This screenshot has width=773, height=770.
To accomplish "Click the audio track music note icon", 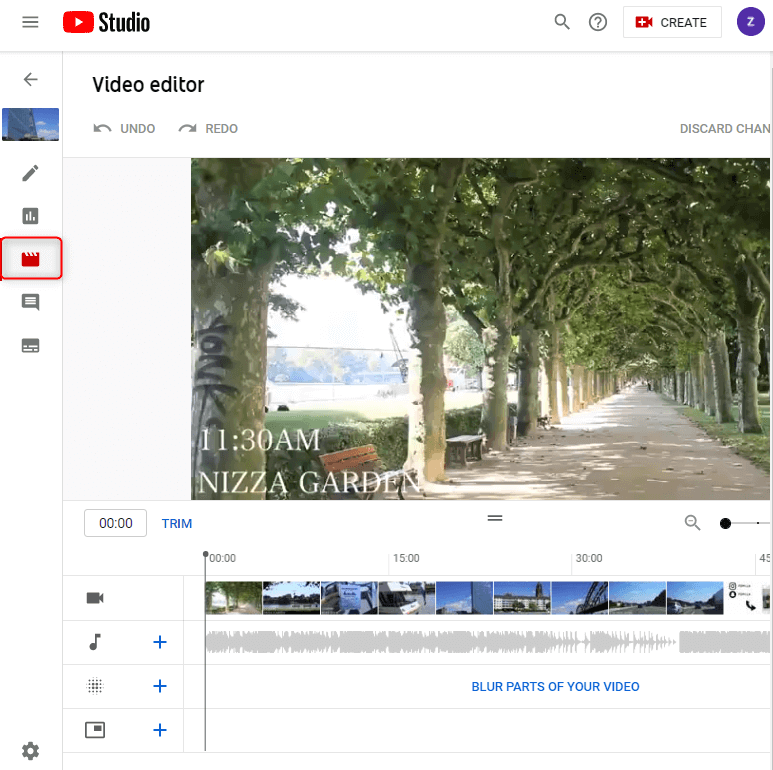I will click(x=95, y=642).
